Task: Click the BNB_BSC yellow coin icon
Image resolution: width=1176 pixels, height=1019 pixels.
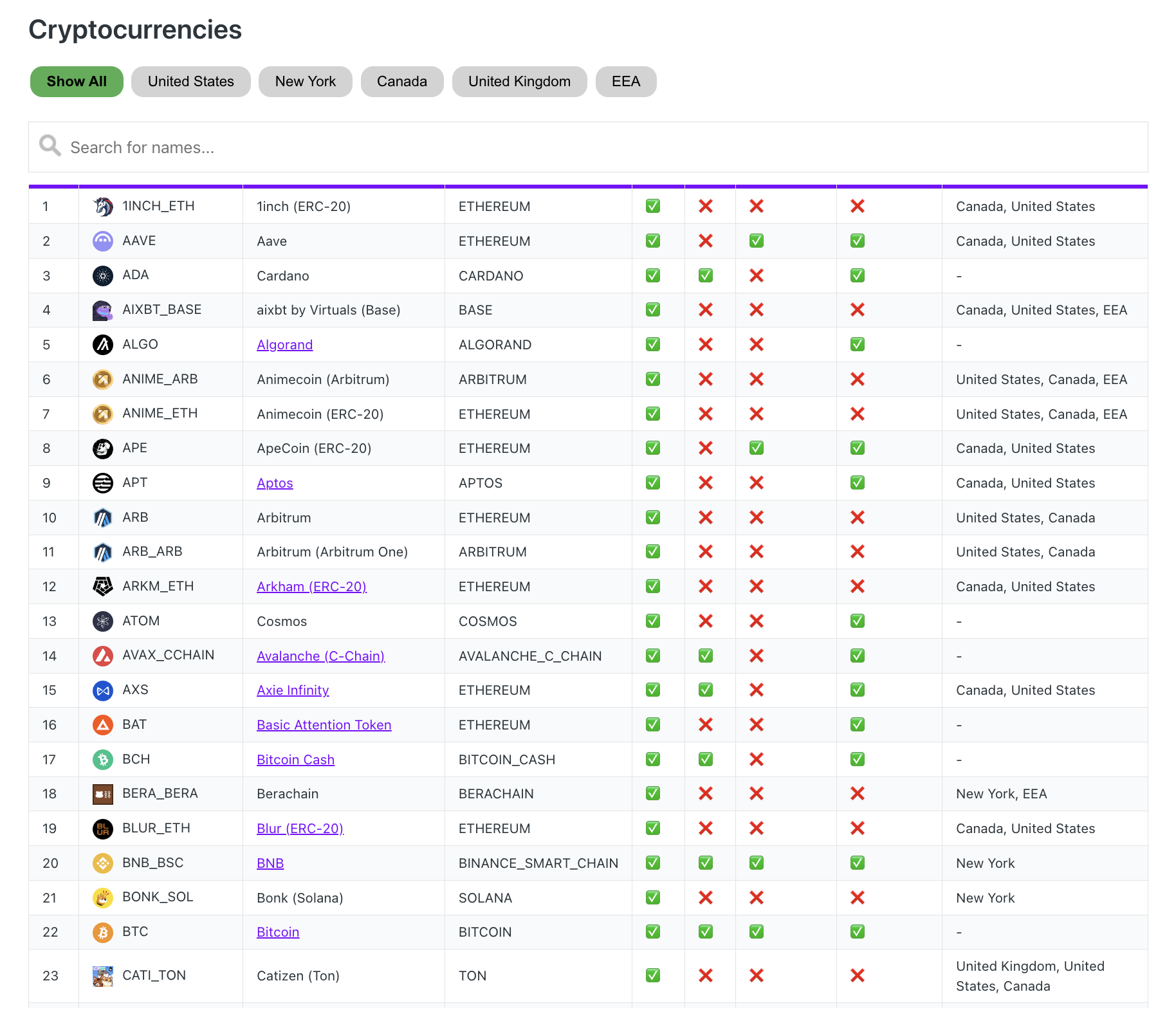Action: click(103, 863)
